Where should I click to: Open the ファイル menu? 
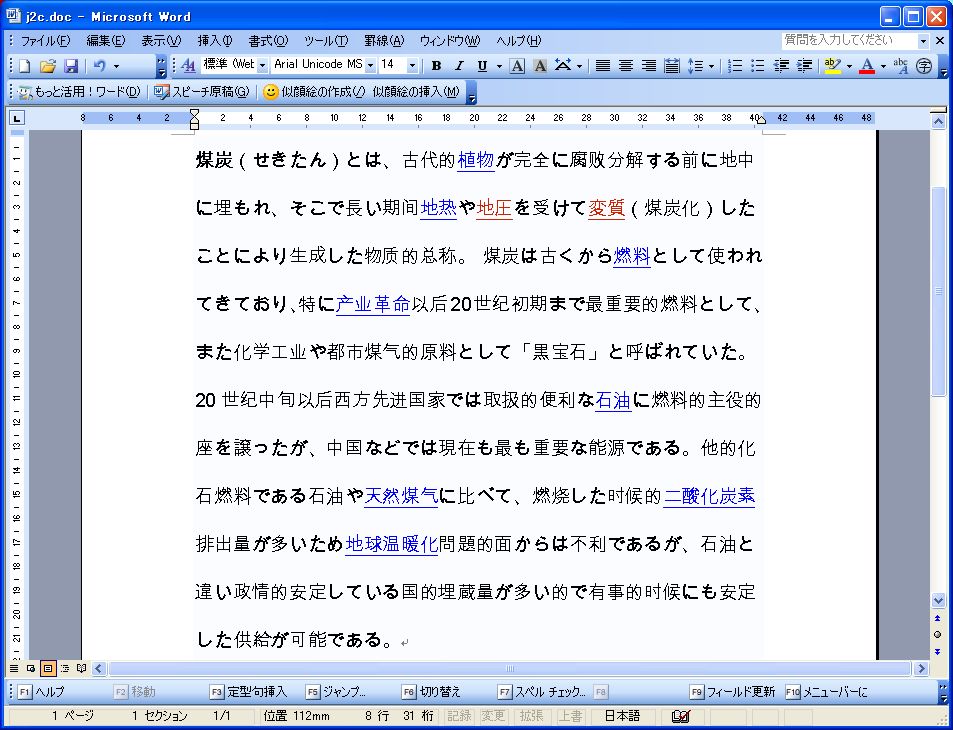[46, 41]
